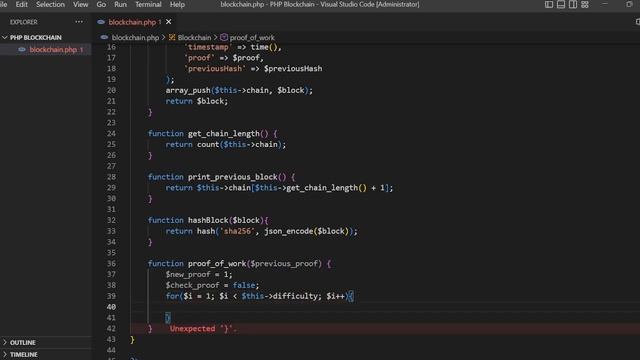Viewport: 640px width, 360px height.
Task: Toggle bottom panel layout icon
Action: (561, 4)
